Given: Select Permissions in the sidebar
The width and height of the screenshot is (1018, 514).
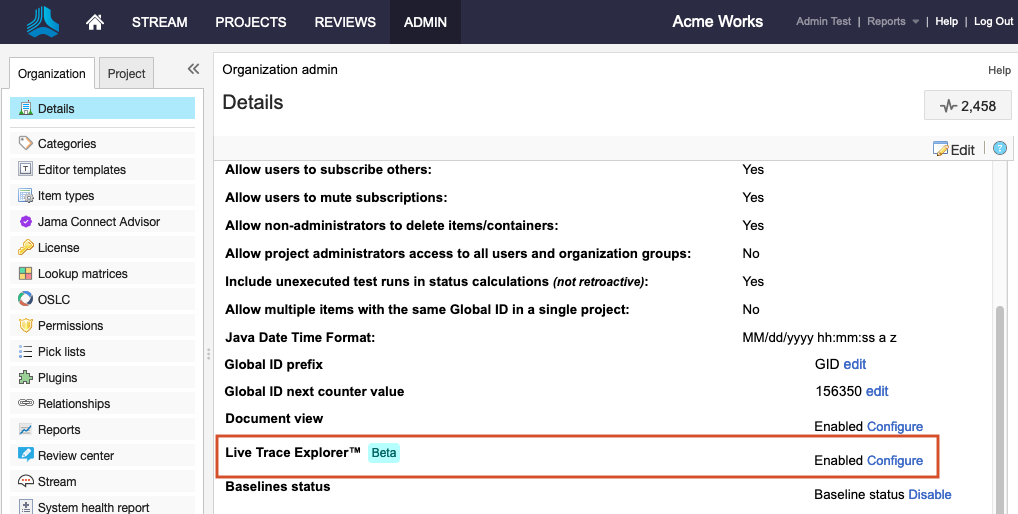Looking at the screenshot, I should 103,325.
